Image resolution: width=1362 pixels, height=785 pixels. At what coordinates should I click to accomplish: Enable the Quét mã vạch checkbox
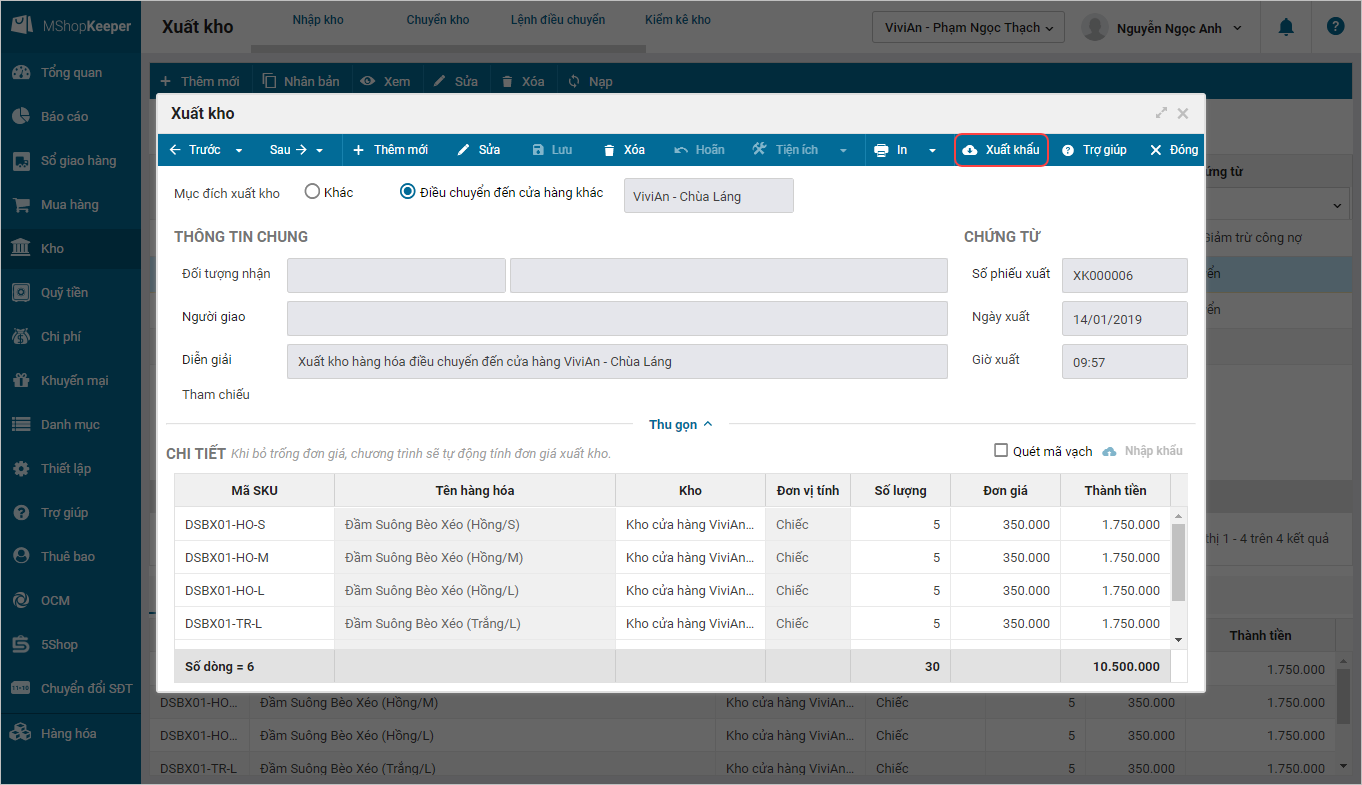click(1001, 451)
